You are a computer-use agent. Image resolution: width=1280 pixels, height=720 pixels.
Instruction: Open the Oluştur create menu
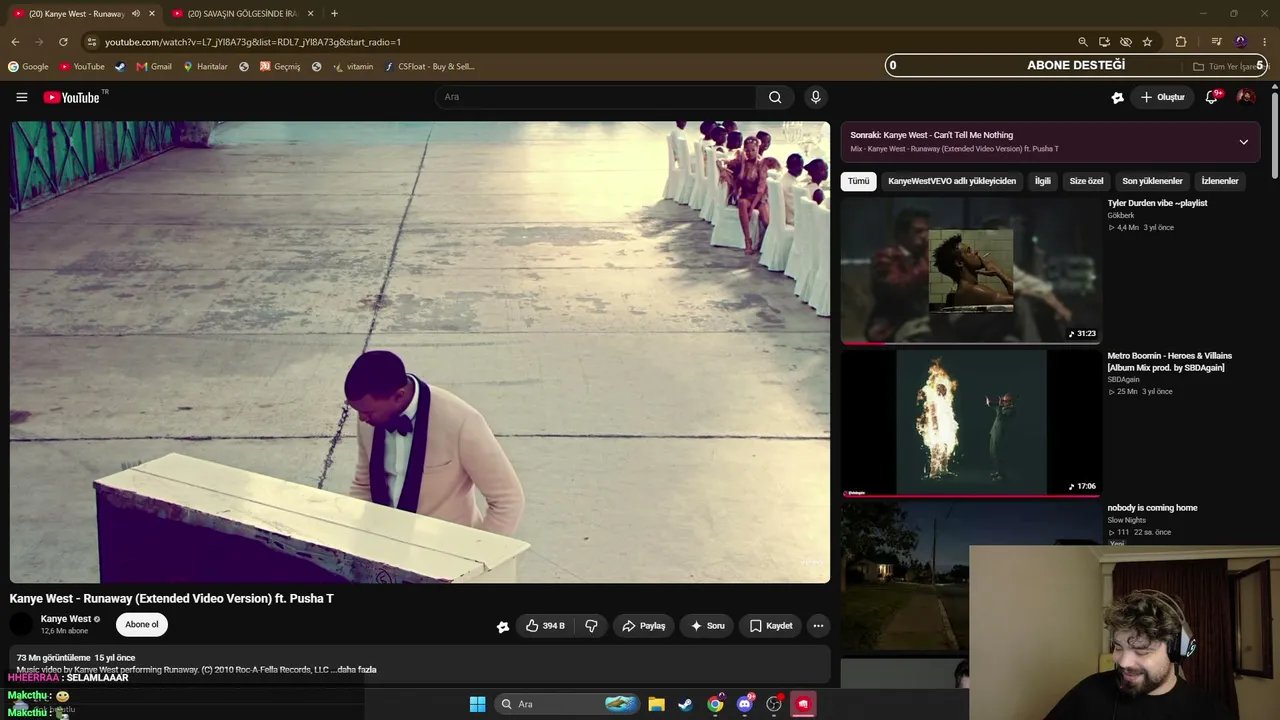point(1163,97)
